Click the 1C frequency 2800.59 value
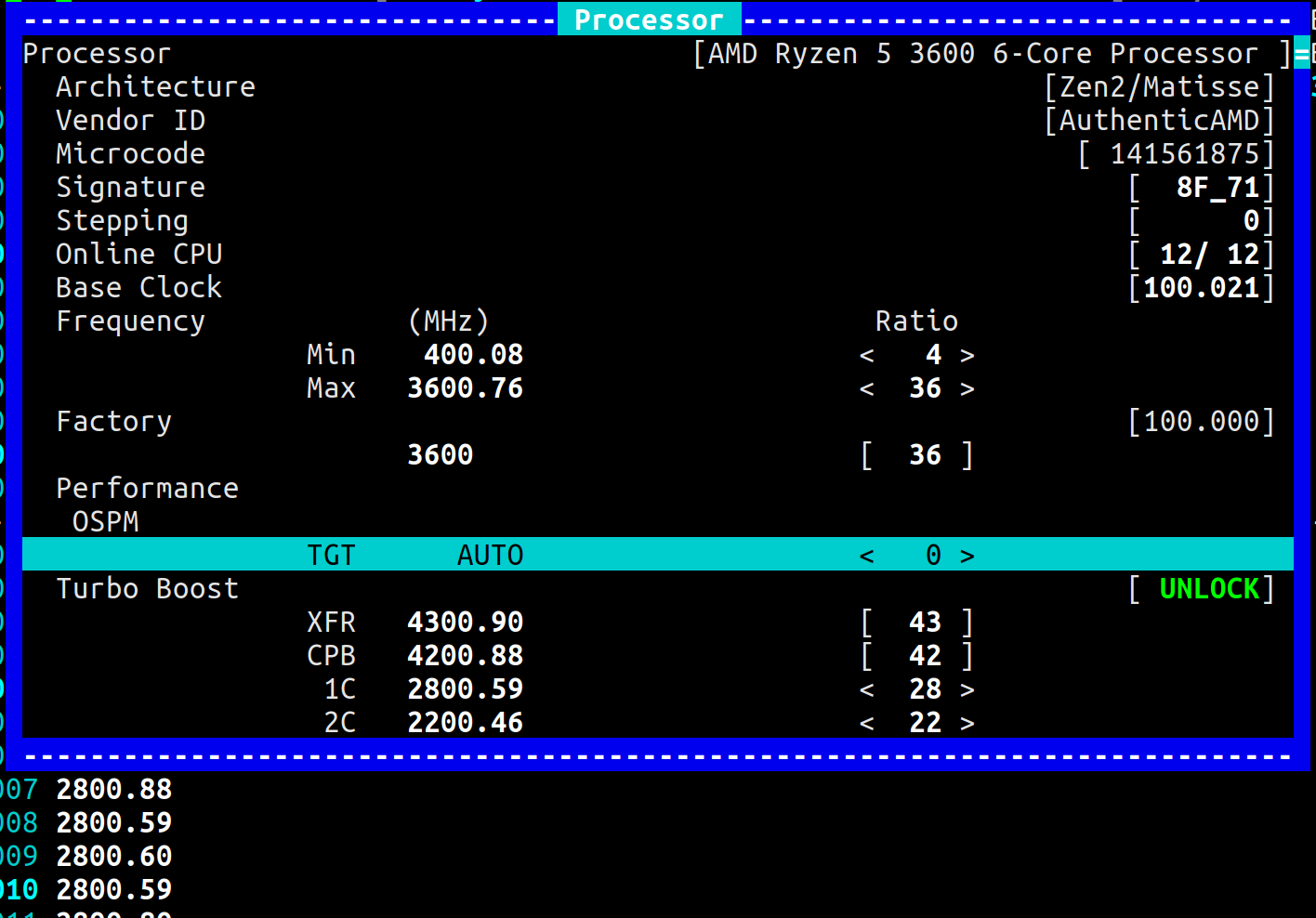The width and height of the screenshot is (1316, 918). click(x=465, y=689)
